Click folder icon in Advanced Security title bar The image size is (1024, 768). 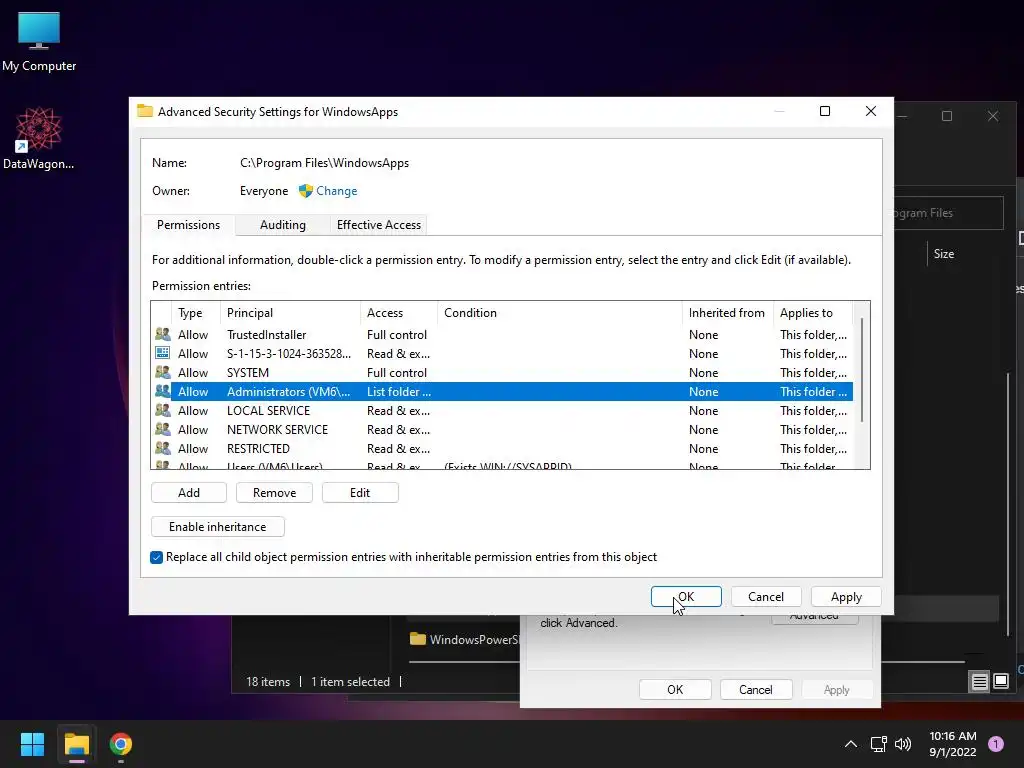(x=145, y=111)
